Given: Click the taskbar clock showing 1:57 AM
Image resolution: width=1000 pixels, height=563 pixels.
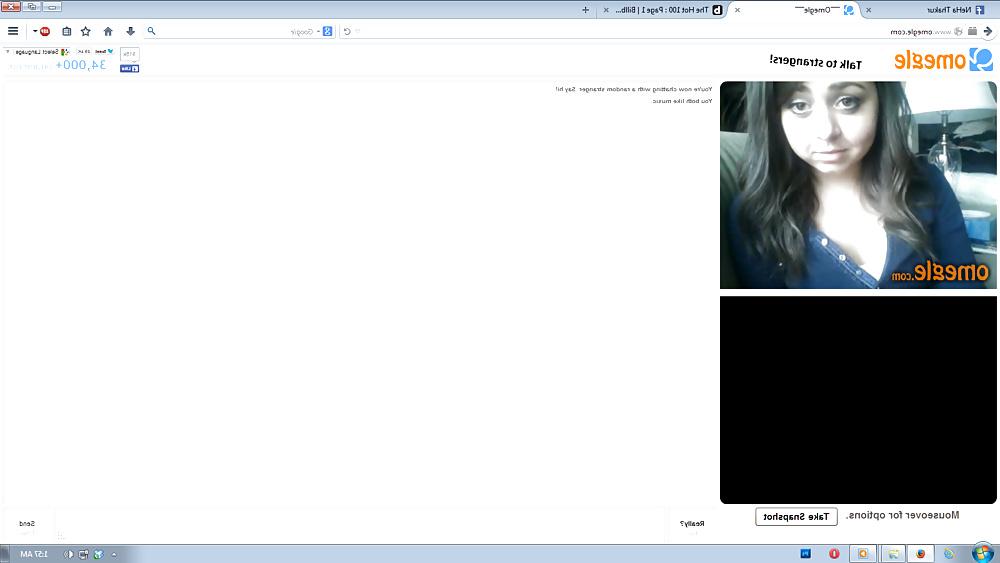Looking at the screenshot, I should pos(34,554).
